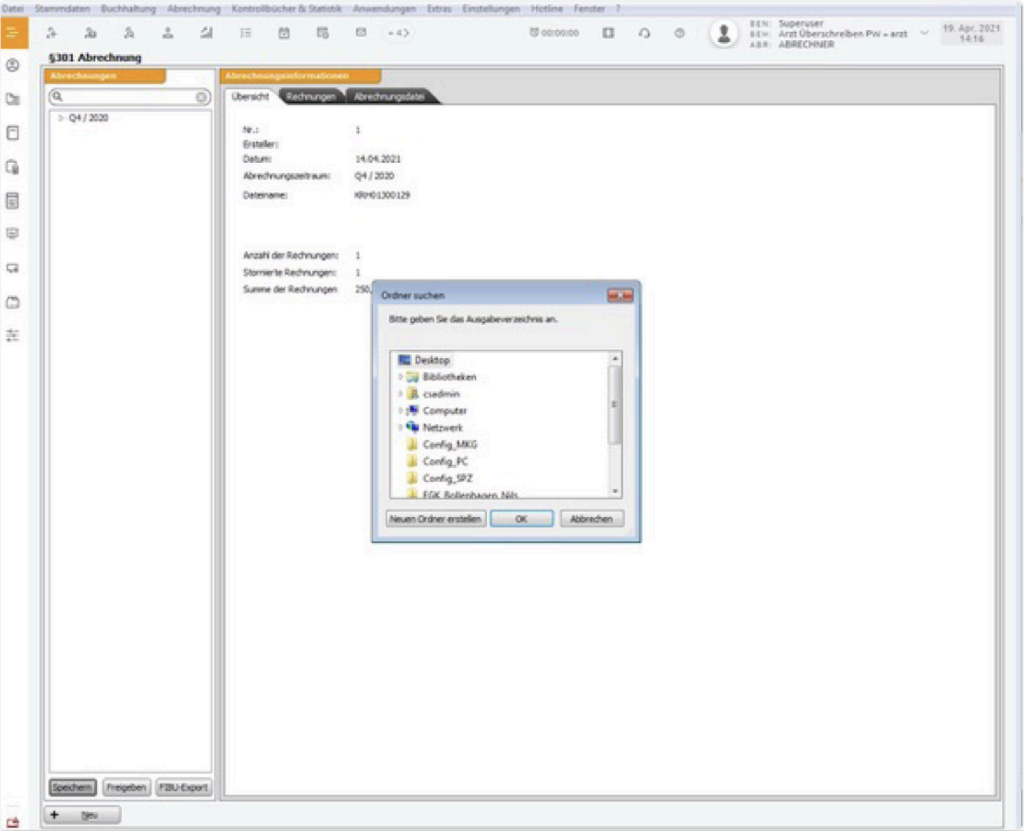
Task: Open the Fenster menu
Action: pyautogui.click(x=589, y=8)
